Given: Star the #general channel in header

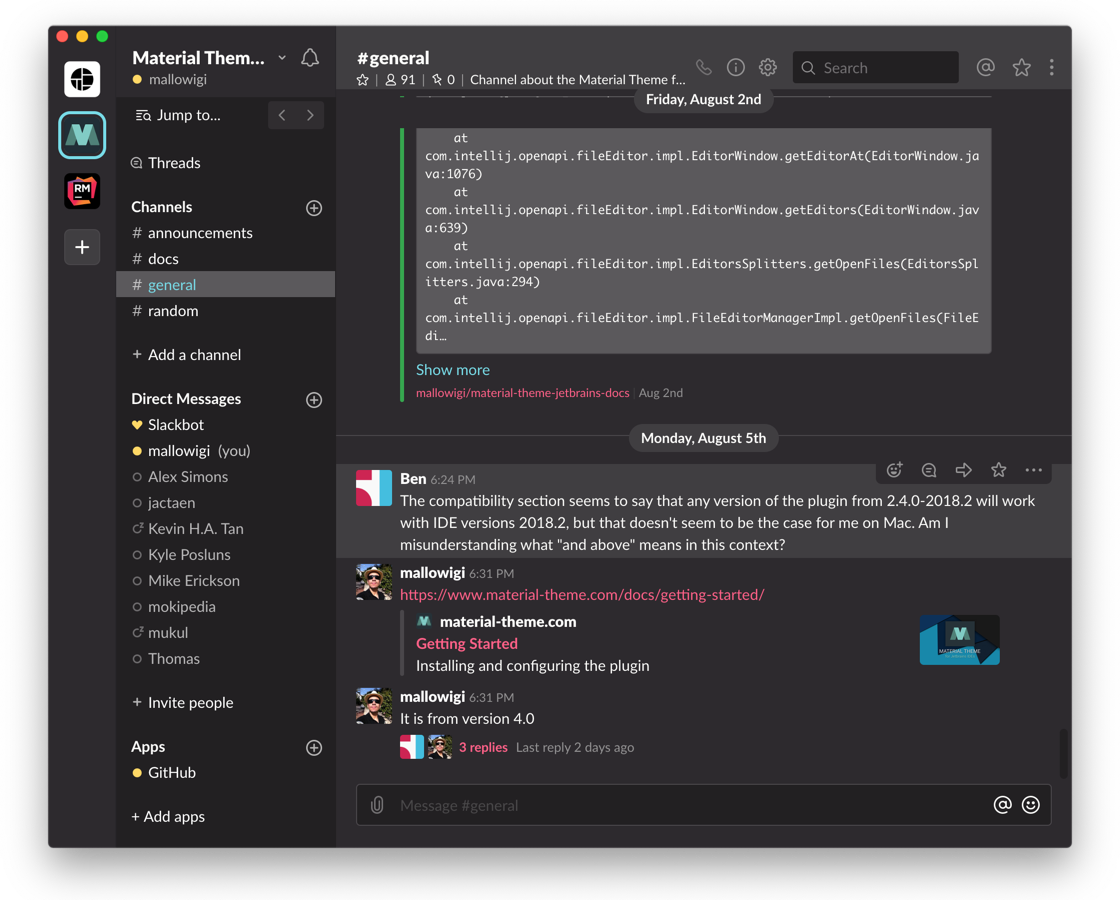Looking at the screenshot, I should [363, 80].
